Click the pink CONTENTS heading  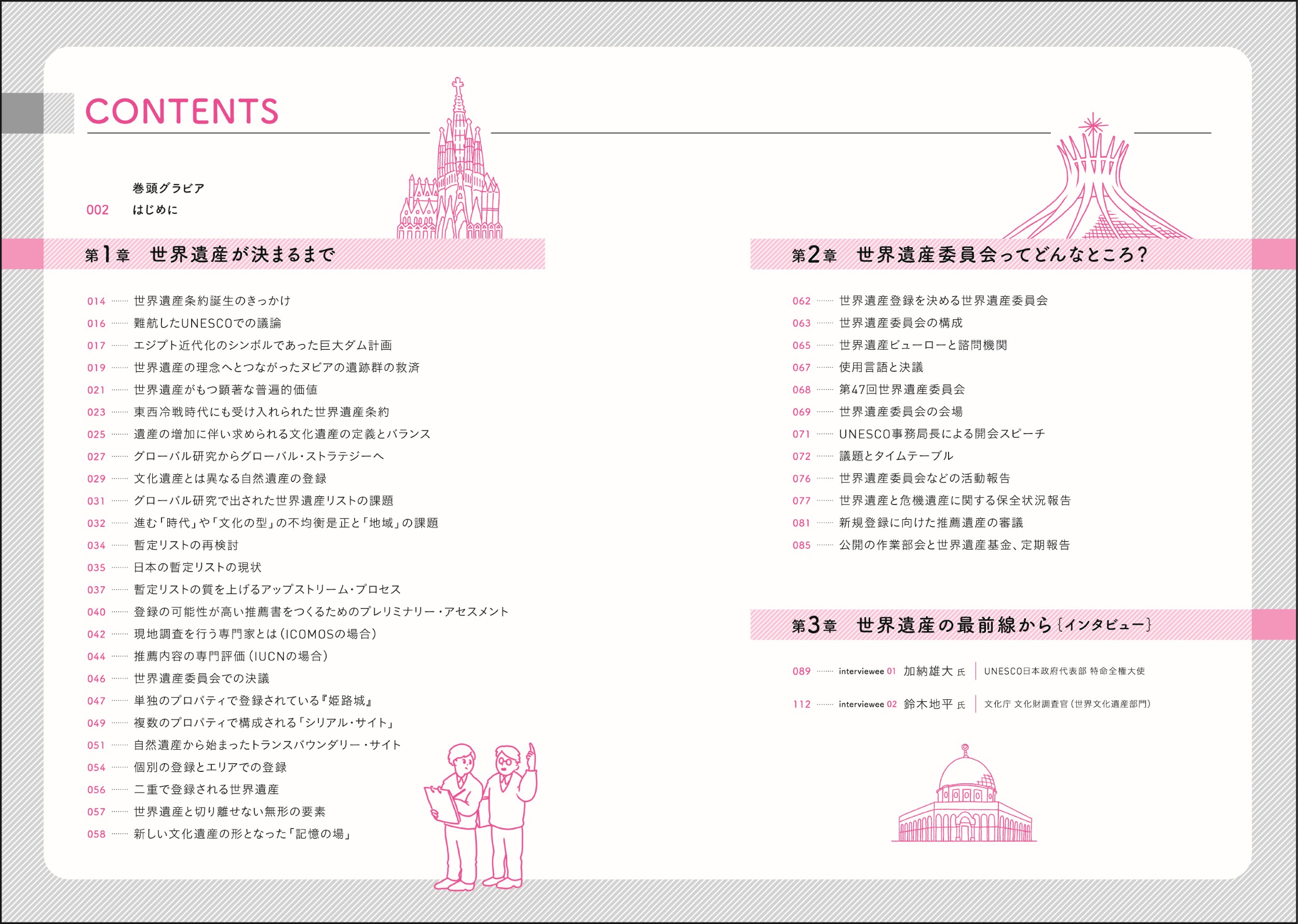(x=182, y=111)
